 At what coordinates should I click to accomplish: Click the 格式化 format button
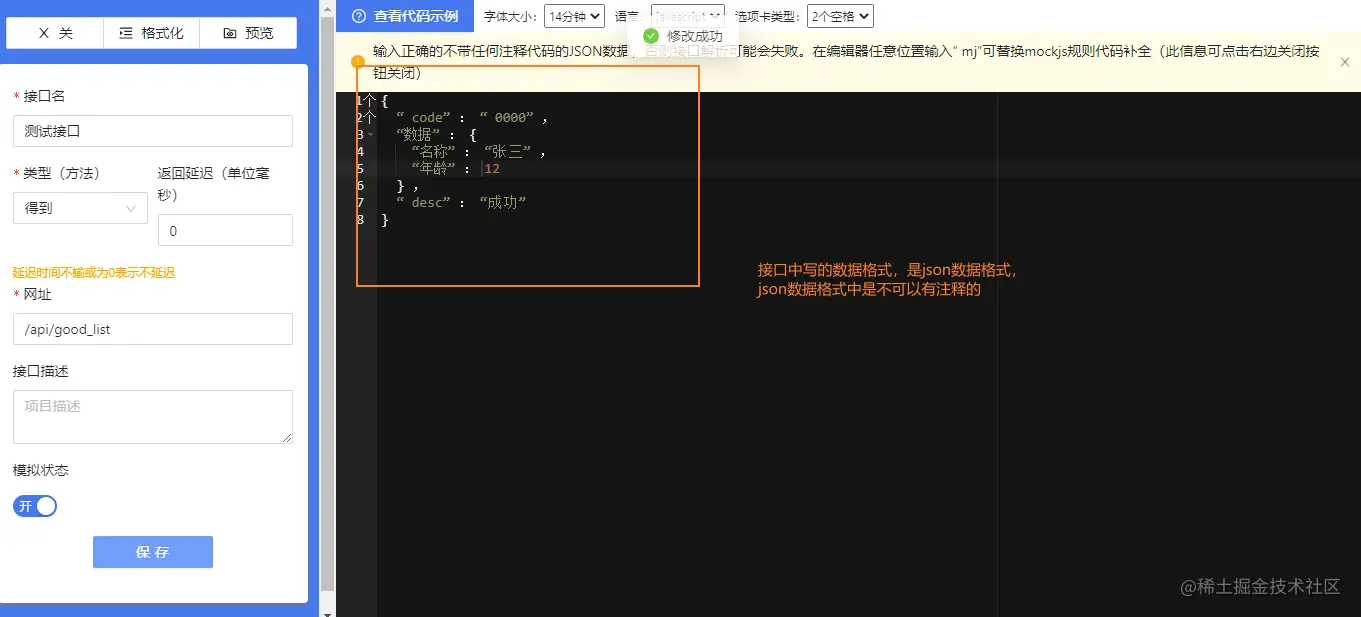[152, 33]
